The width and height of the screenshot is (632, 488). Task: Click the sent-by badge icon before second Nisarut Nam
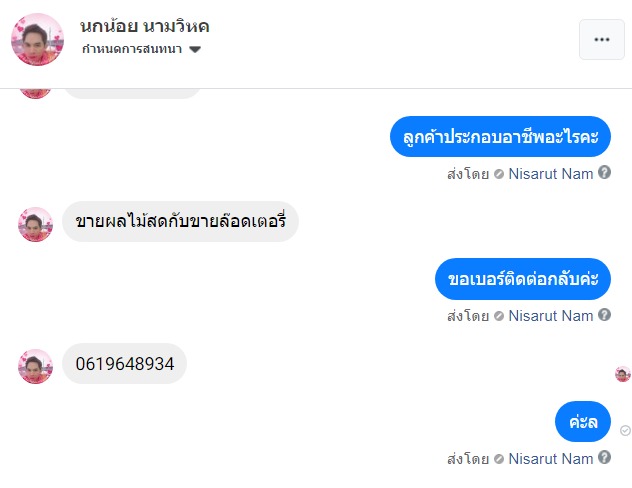point(499,315)
